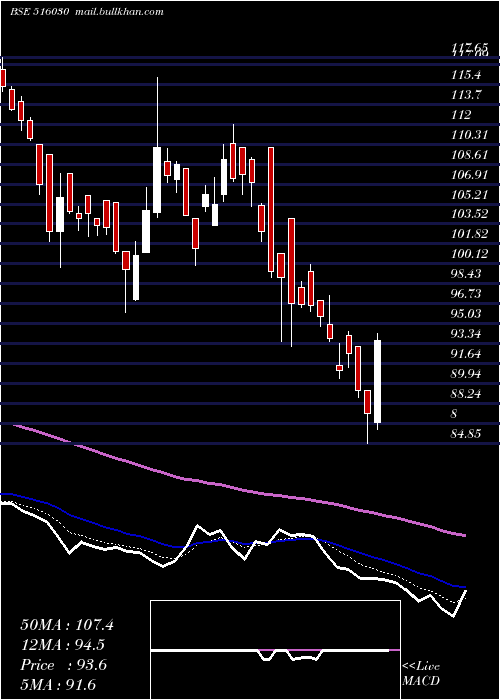Image resolution: width=500 pixels, height=700 pixels.
Task: Click the 91.64 price label
Action: pos(467,354)
